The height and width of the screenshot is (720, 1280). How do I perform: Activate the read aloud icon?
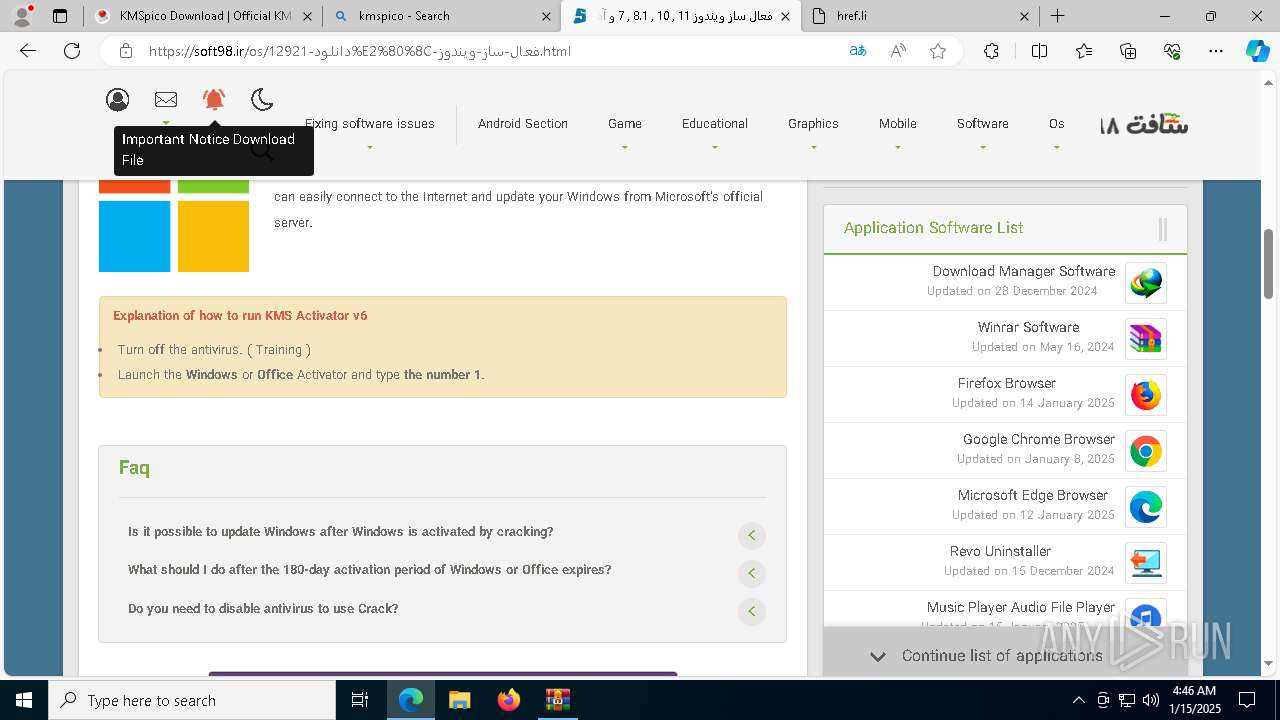click(x=898, y=51)
